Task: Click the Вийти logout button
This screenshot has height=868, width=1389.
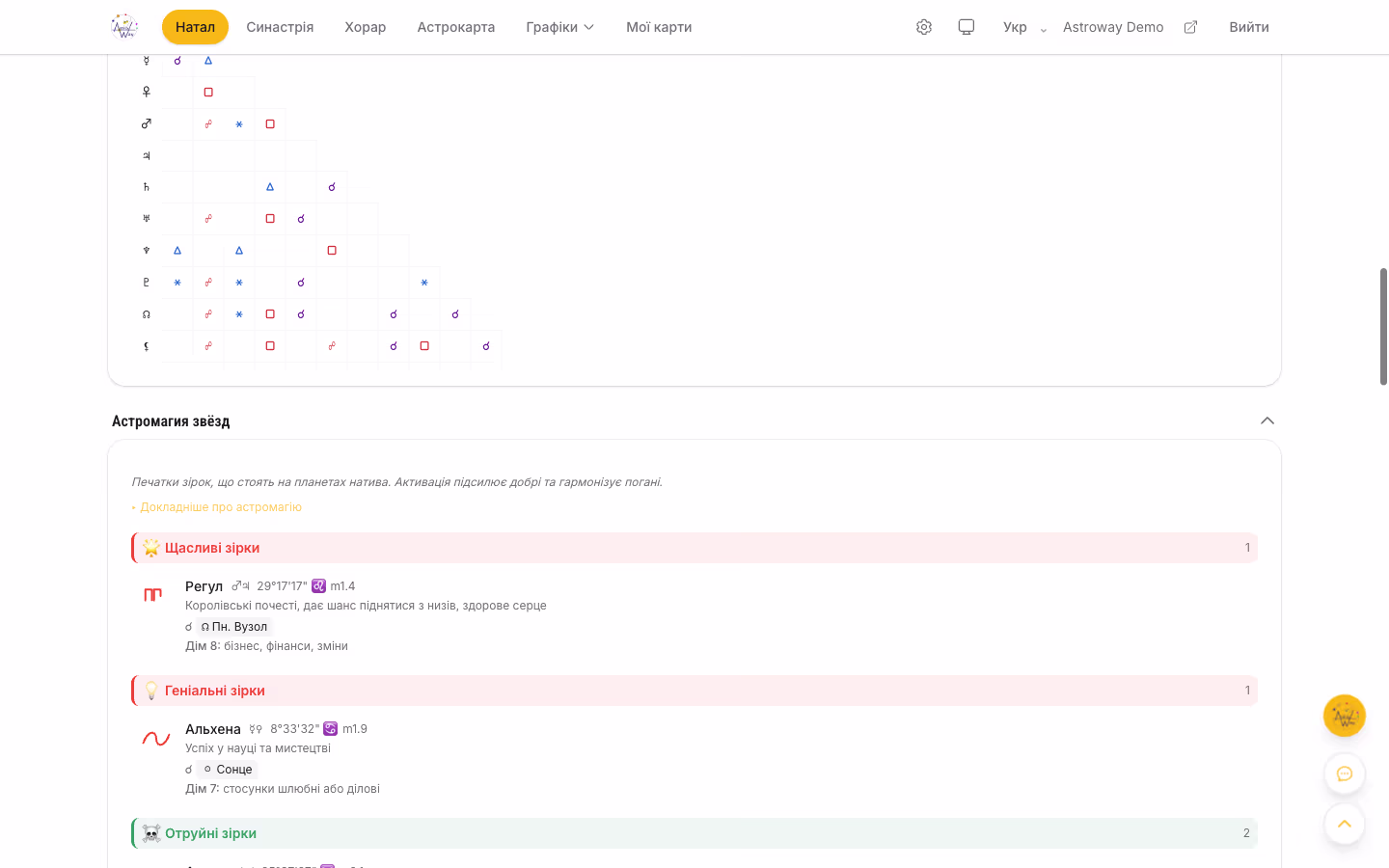Action: [1248, 27]
